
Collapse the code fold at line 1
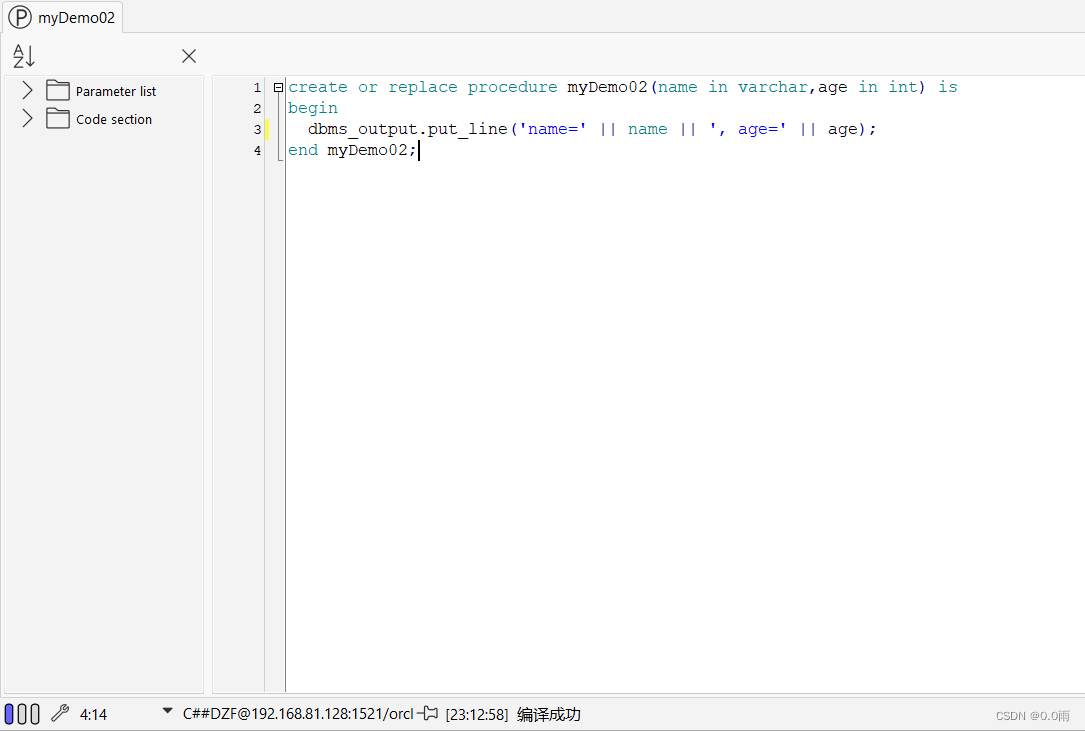[278, 87]
